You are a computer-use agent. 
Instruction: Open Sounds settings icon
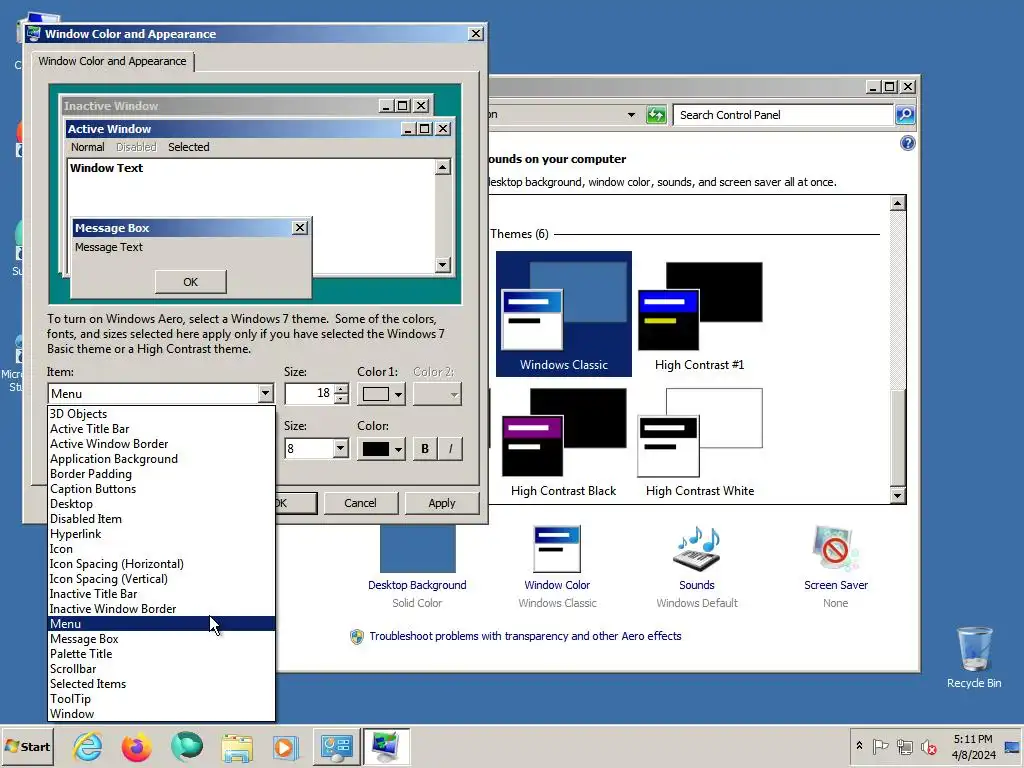tap(697, 549)
